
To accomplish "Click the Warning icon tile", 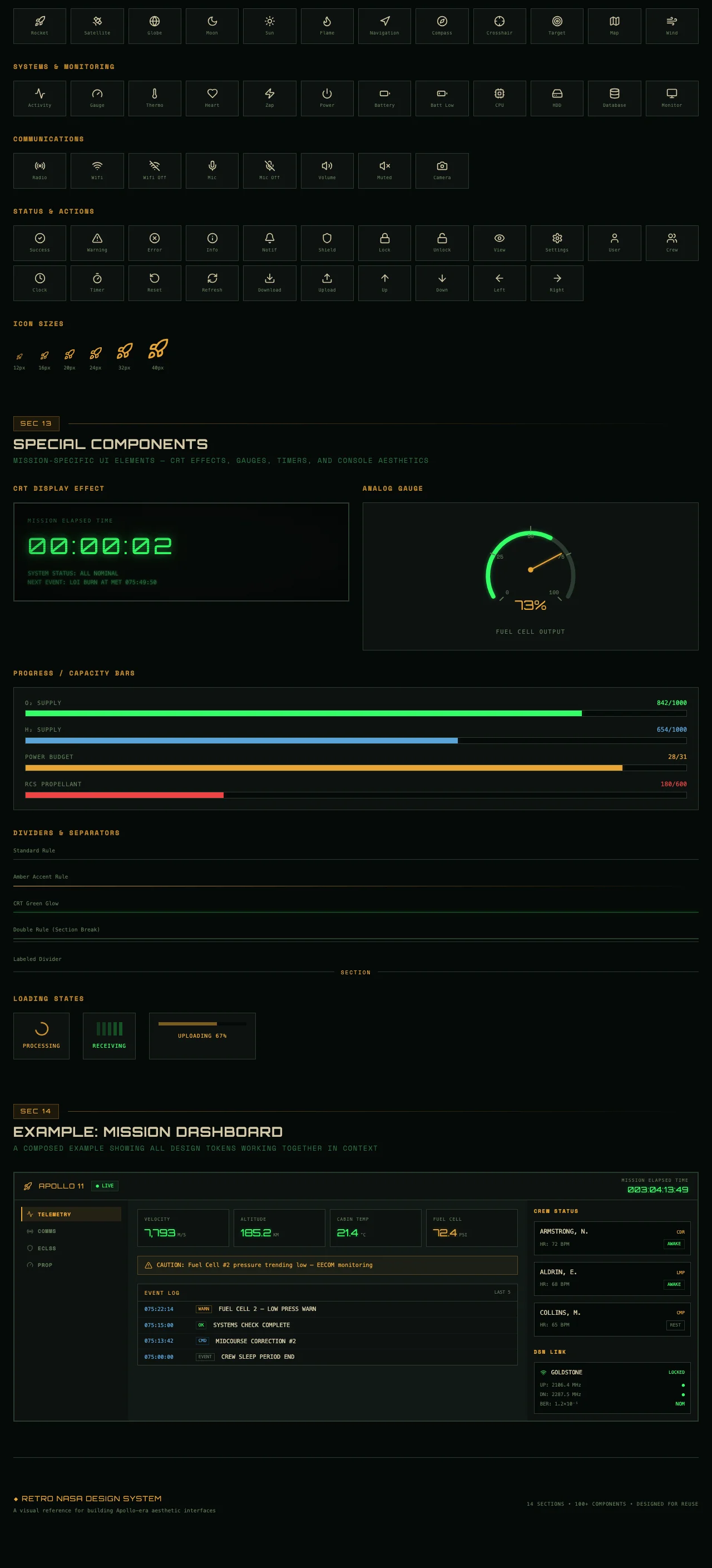I will coord(97,244).
